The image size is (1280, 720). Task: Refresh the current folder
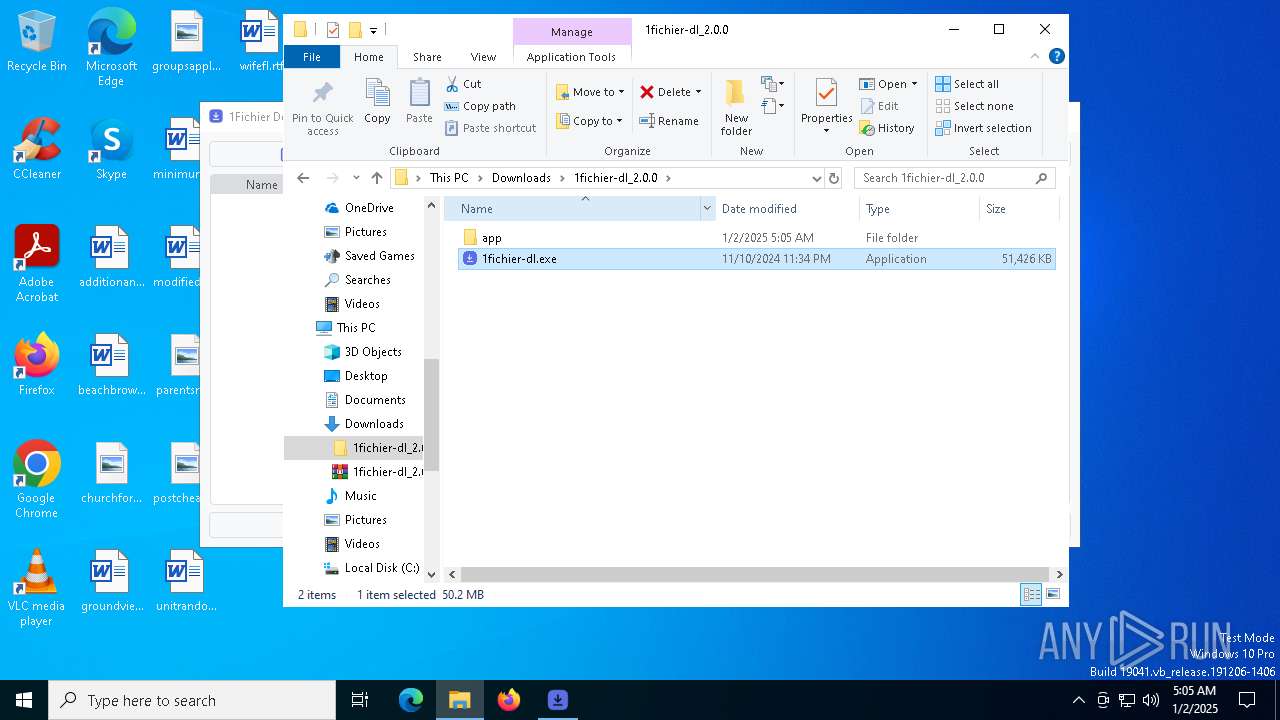(834, 178)
